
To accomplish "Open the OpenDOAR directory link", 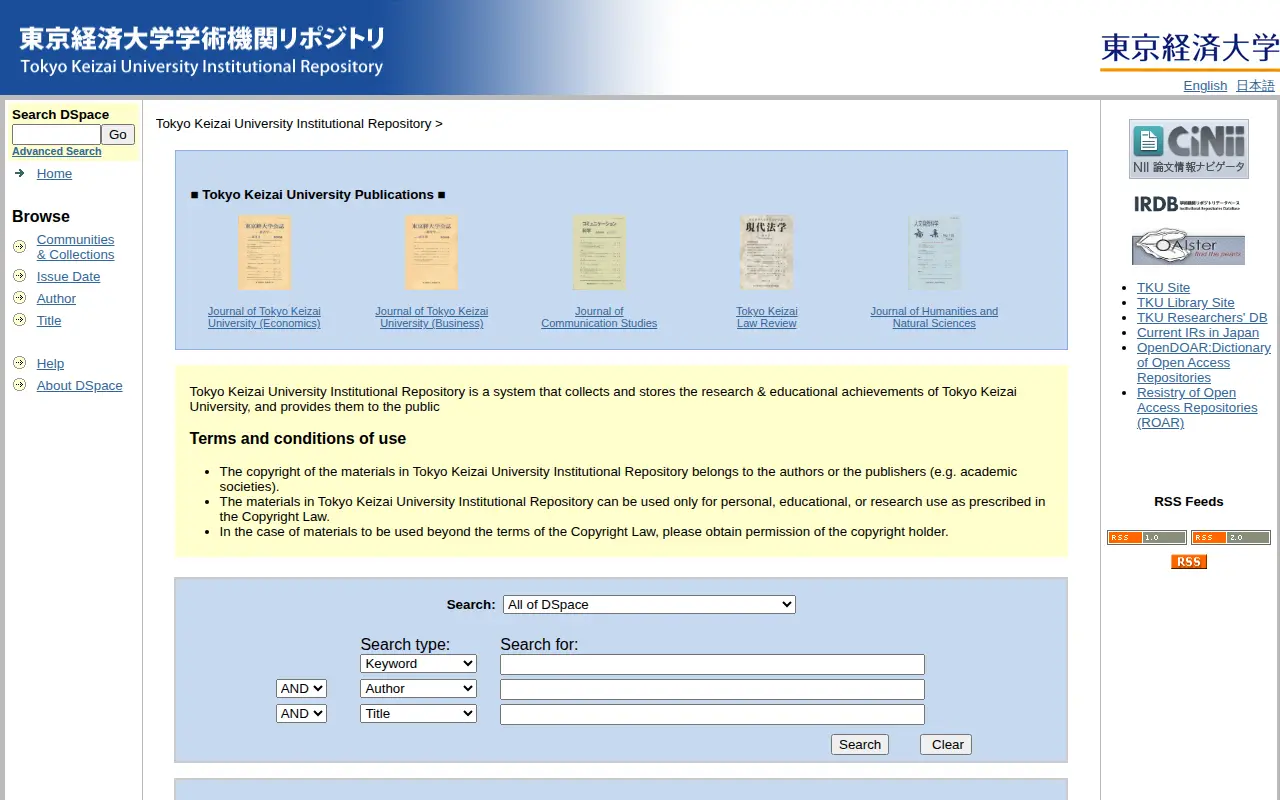I will point(1203,362).
